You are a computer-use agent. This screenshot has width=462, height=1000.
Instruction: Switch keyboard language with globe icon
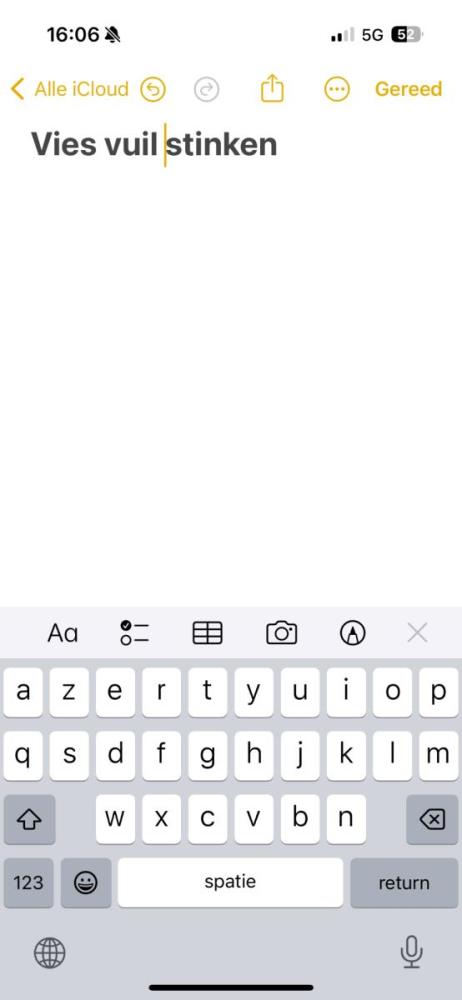[x=49, y=953]
